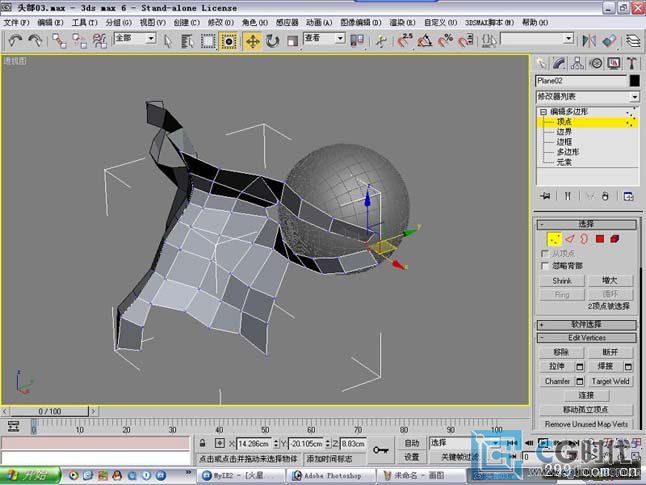Open the 文件(F) menu
The width and height of the screenshot is (646, 485).
(16, 23)
